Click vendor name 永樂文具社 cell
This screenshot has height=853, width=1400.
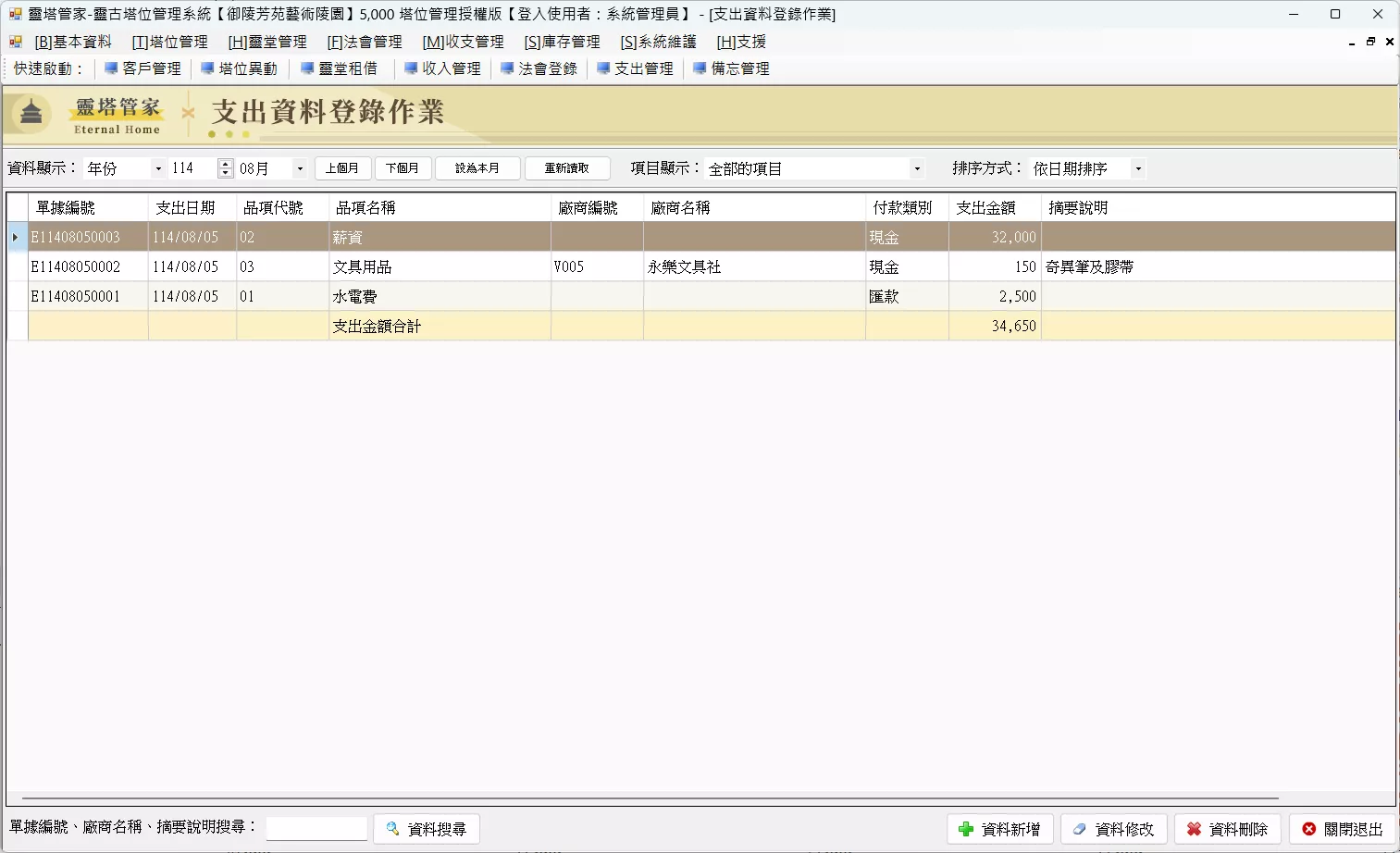(x=754, y=266)
